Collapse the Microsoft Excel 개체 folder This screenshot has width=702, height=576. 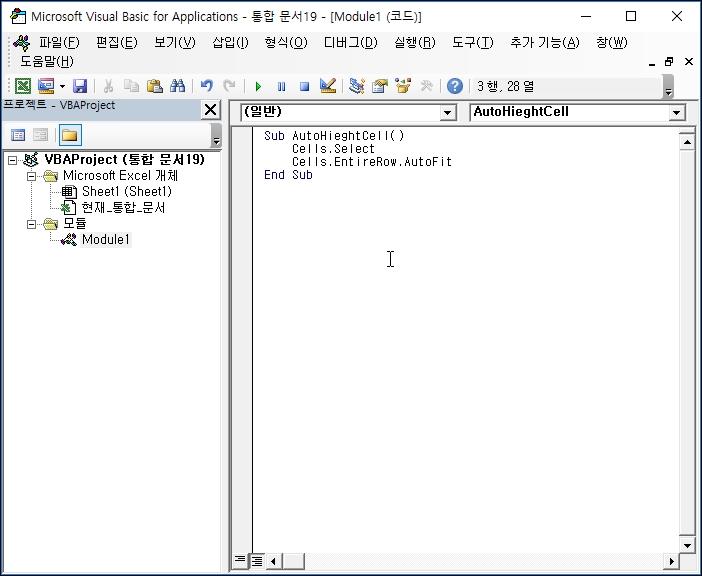click(x=31, y=176)
